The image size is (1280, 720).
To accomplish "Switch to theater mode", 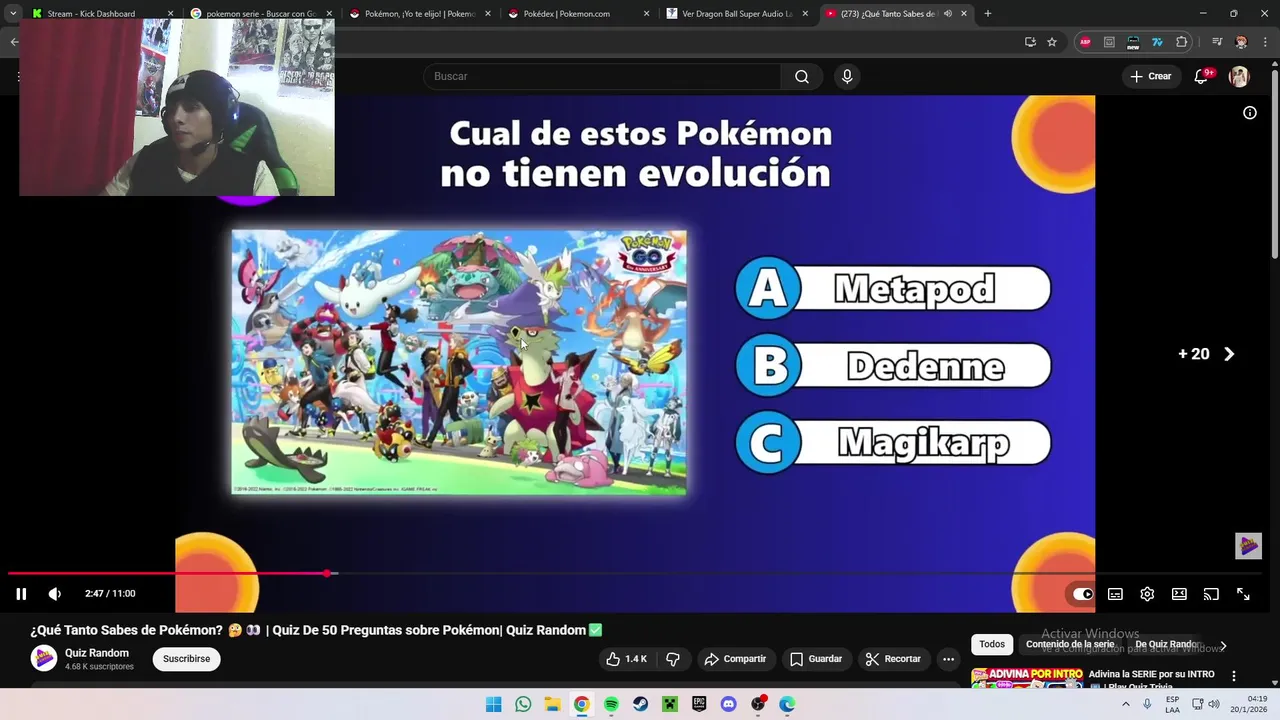I will [x=1179, y=594].
